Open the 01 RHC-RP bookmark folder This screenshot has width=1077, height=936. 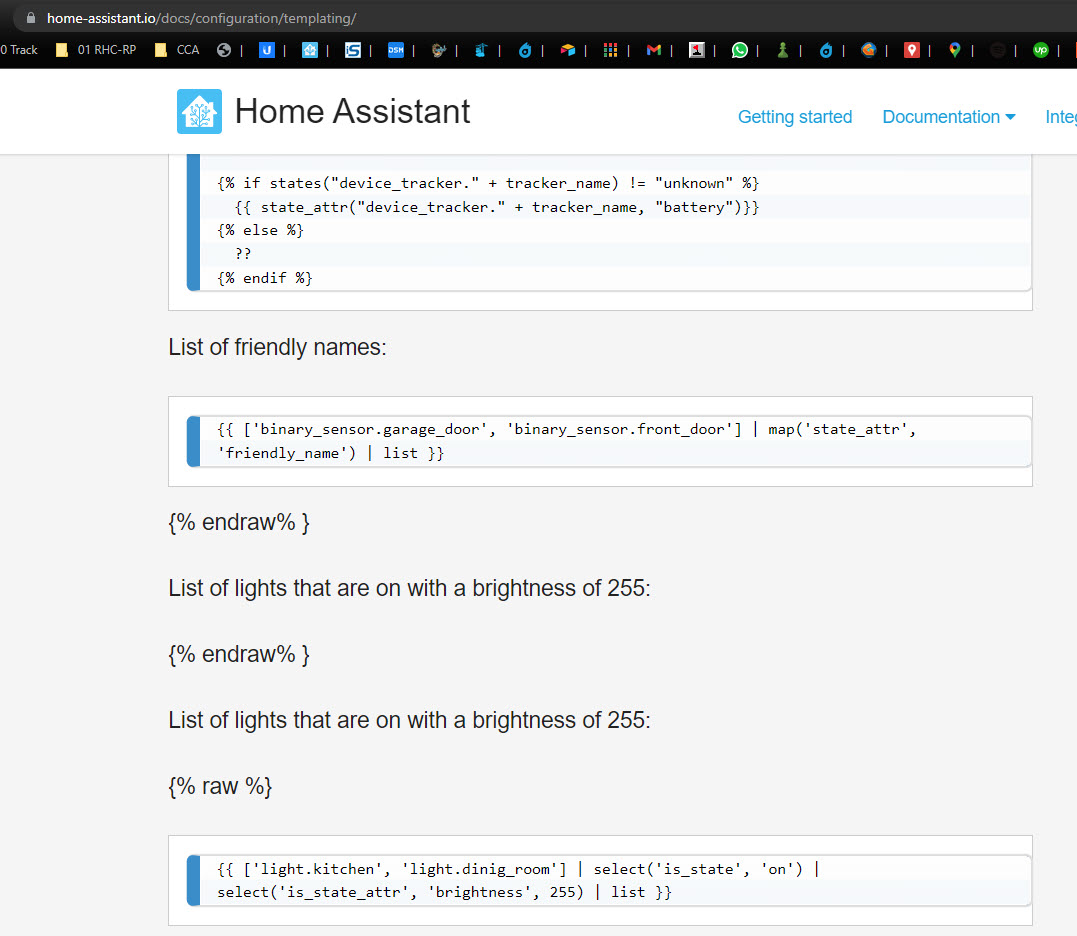click(96, 50)
